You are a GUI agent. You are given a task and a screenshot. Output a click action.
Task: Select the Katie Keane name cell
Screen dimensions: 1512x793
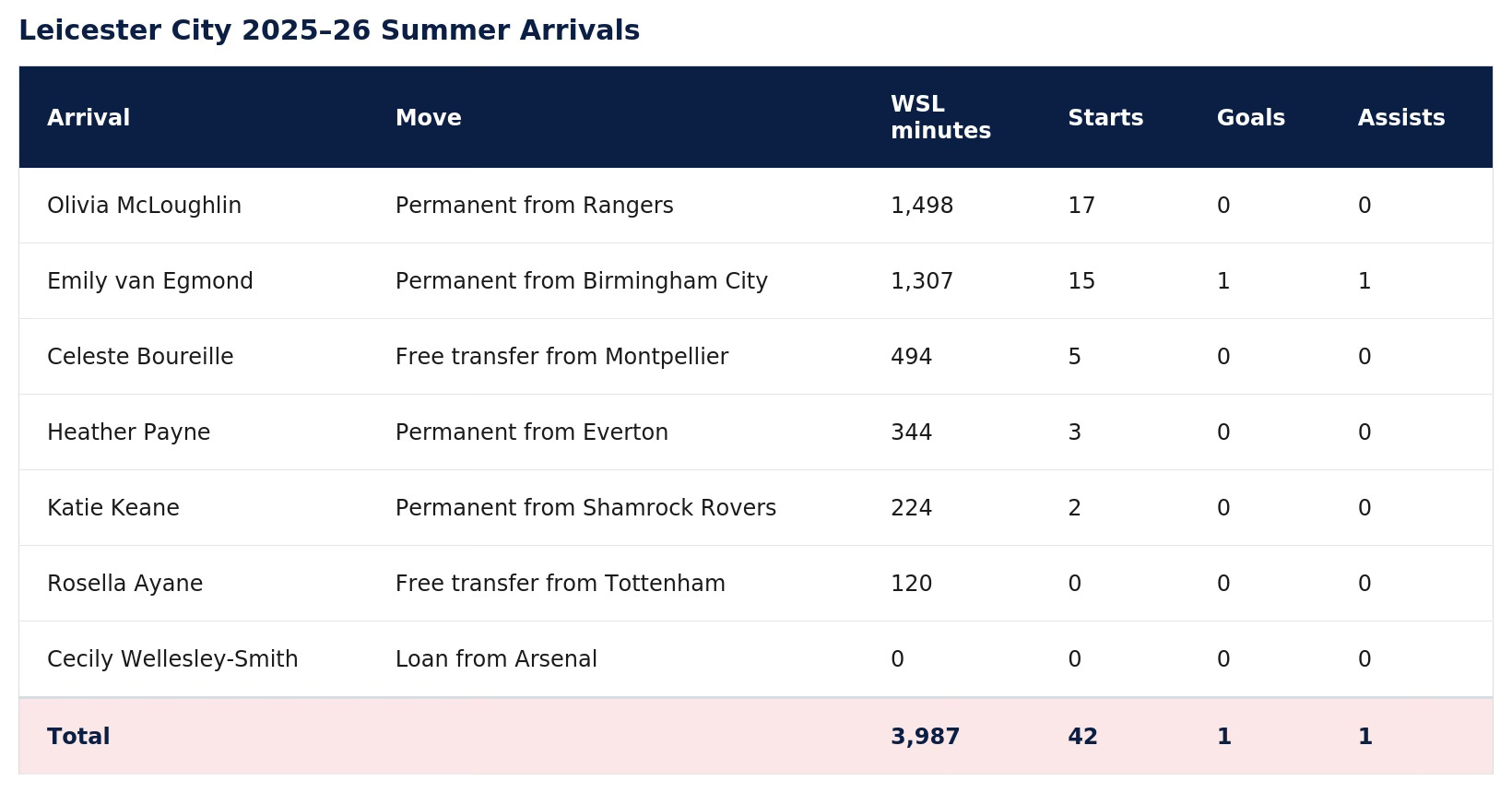(x=113, y=508)
